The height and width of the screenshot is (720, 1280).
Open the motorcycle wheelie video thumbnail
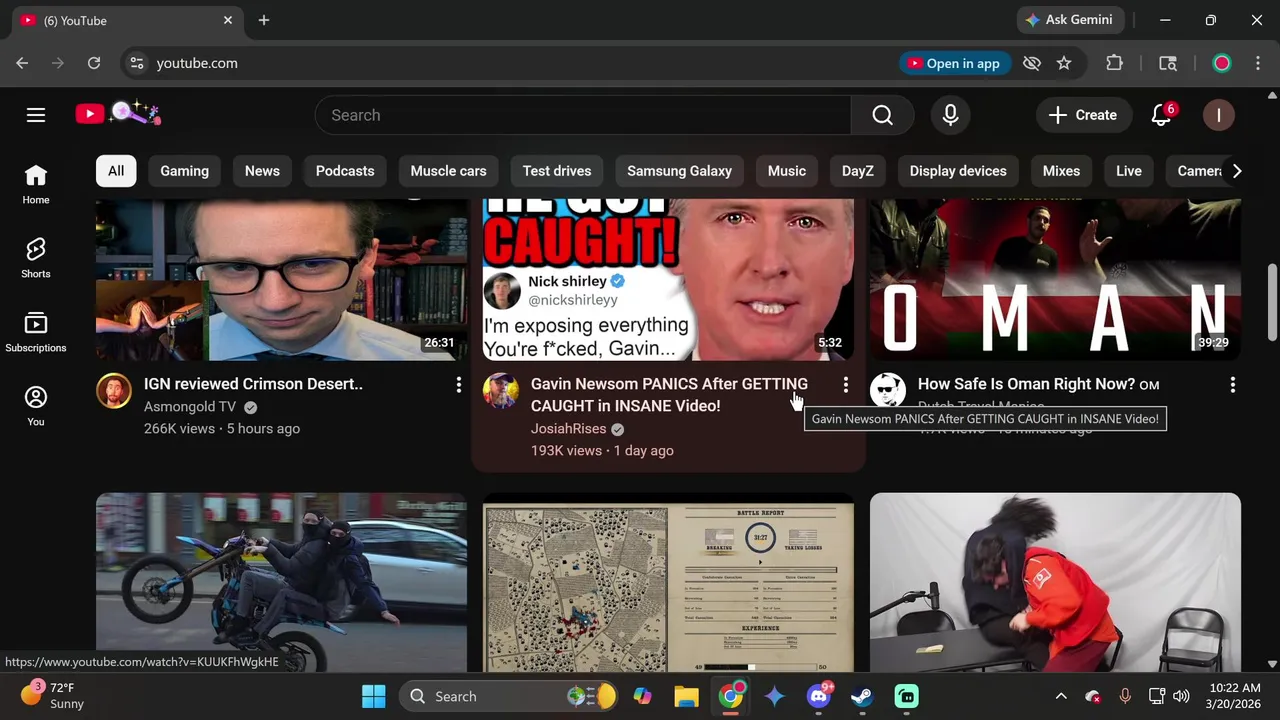pyautogui.click(x=281, y=582)
